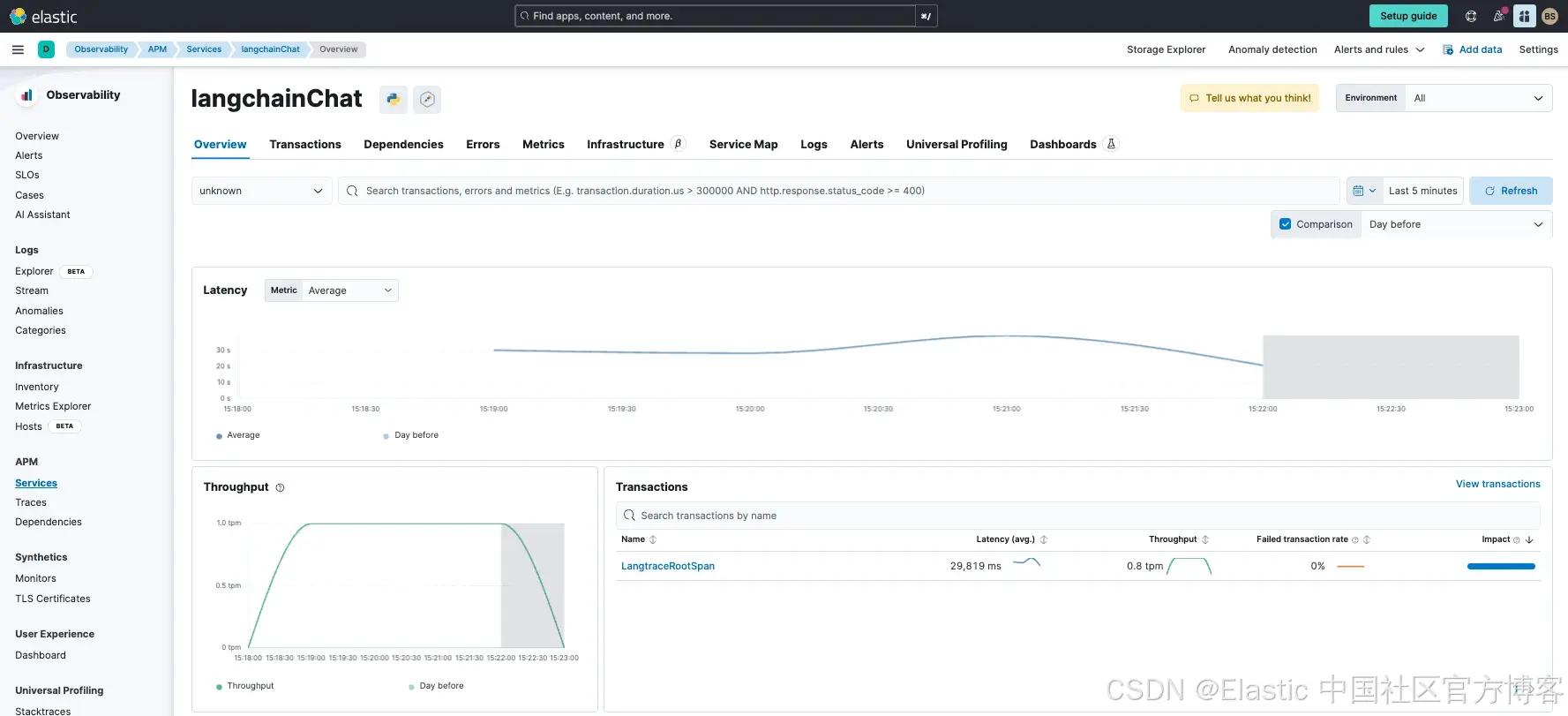Open the Day before comparison dropdown
Image resolution: width=1568 pixels, height=716 pixels.
1456,224
